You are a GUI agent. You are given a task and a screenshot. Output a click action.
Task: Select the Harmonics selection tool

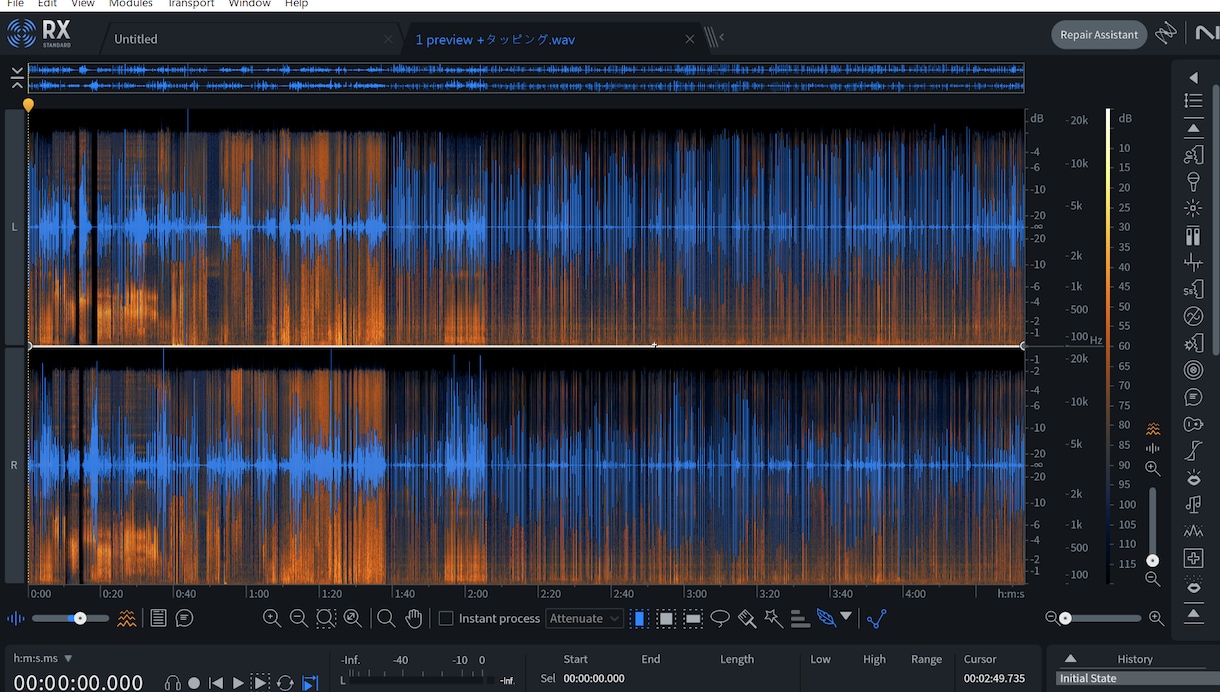[x=800, y=618]
